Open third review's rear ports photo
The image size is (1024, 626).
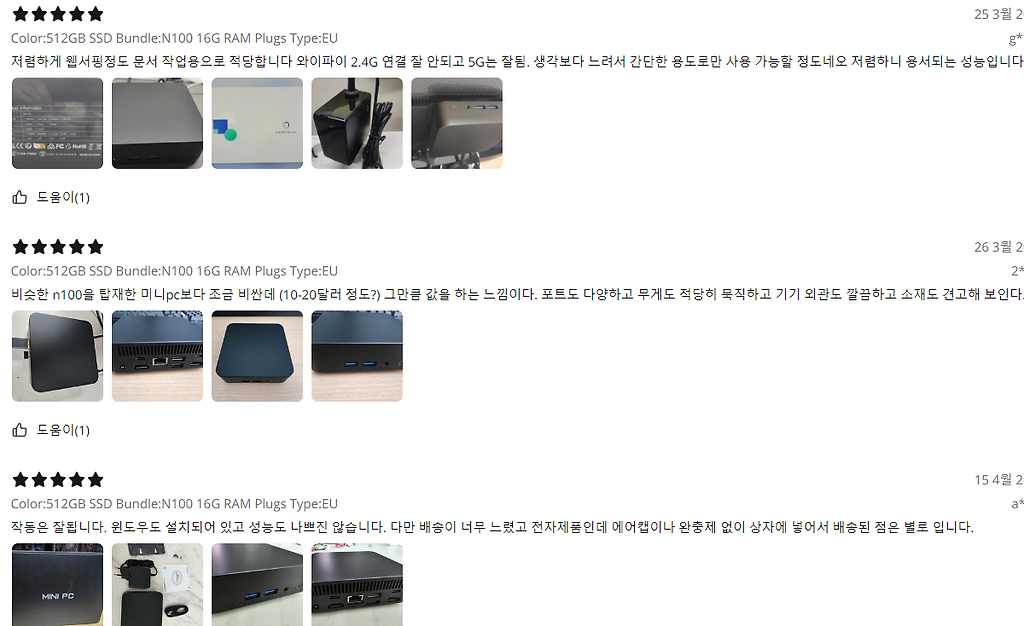pyautogui.click(x=357, y=585)
